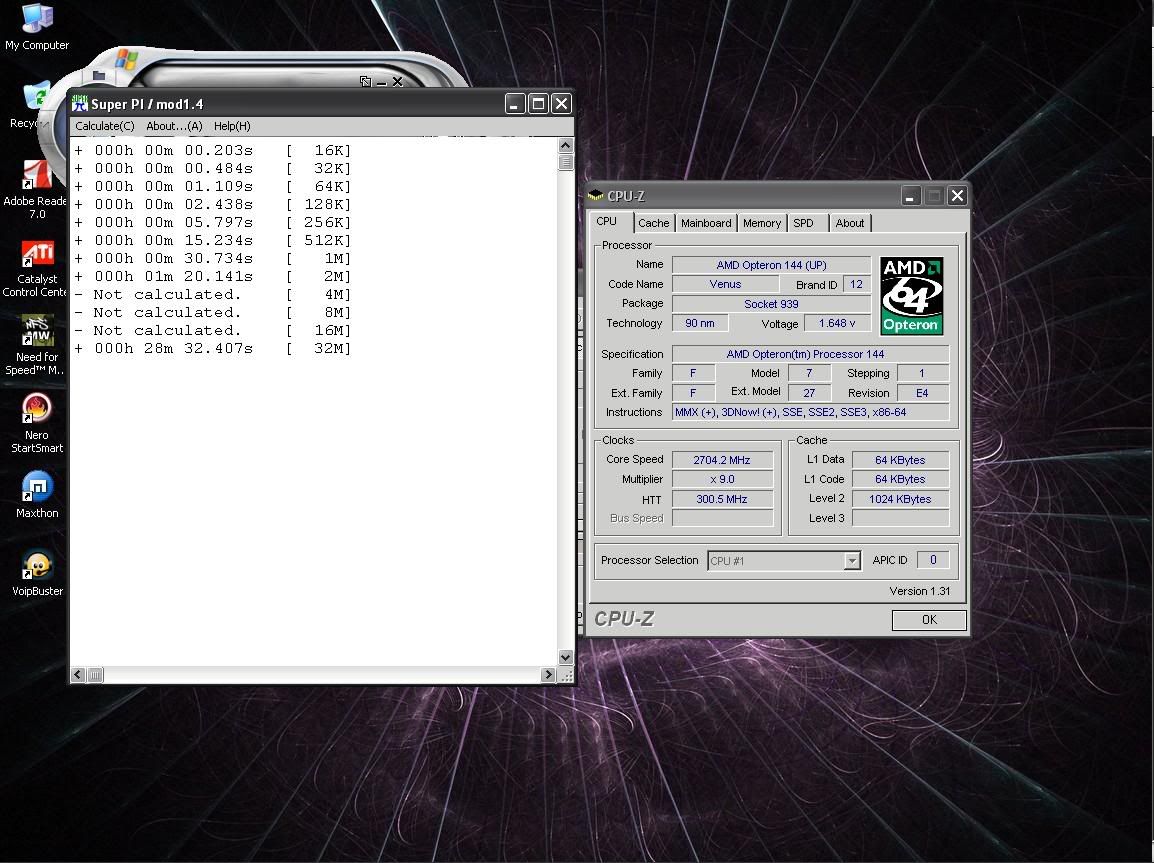
Task: Switch to the Mainboard tab in CPU-Z
Action: tap(706, 223)
